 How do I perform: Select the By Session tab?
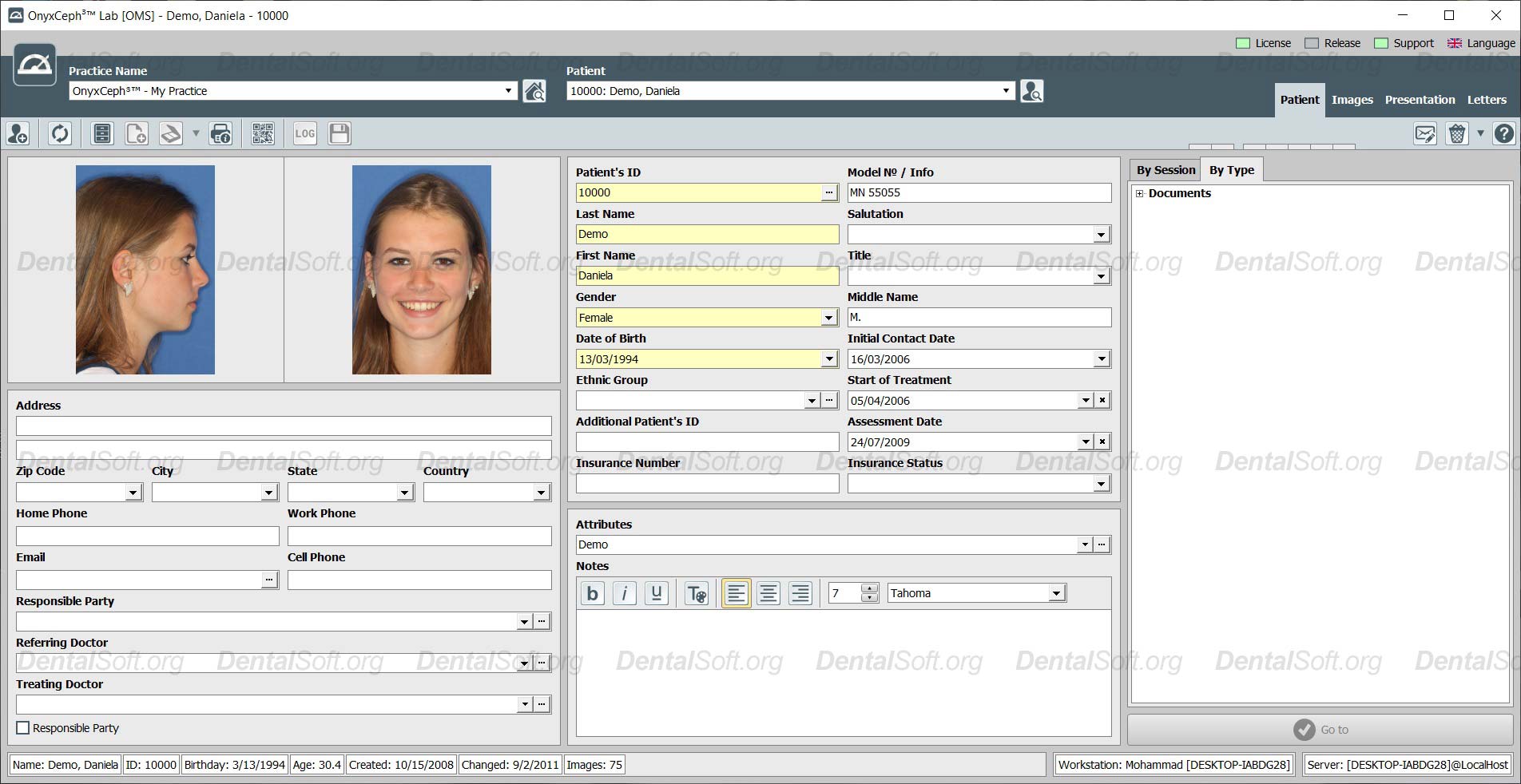point(1166,170)
